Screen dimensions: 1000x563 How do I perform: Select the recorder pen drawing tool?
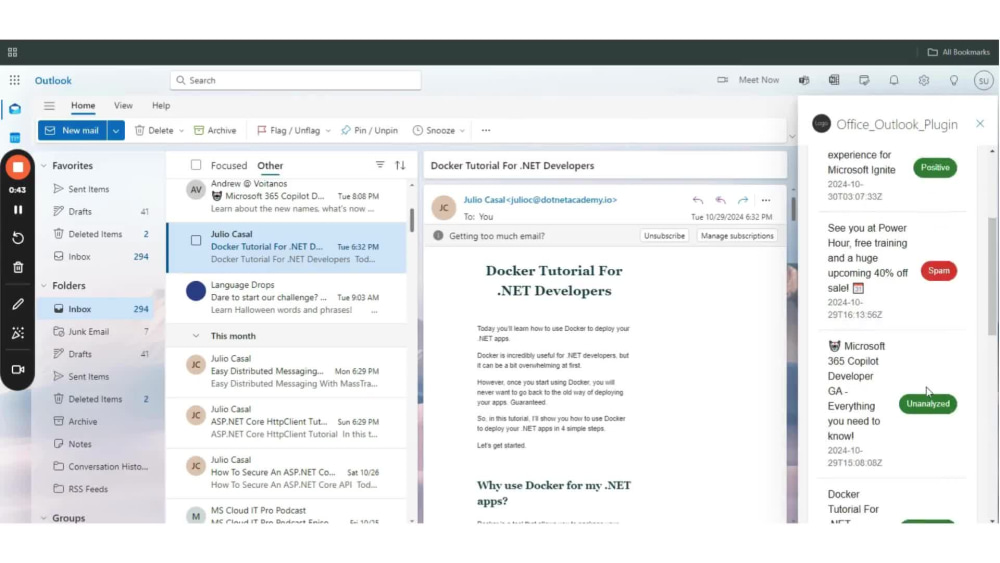click(18, 304)
